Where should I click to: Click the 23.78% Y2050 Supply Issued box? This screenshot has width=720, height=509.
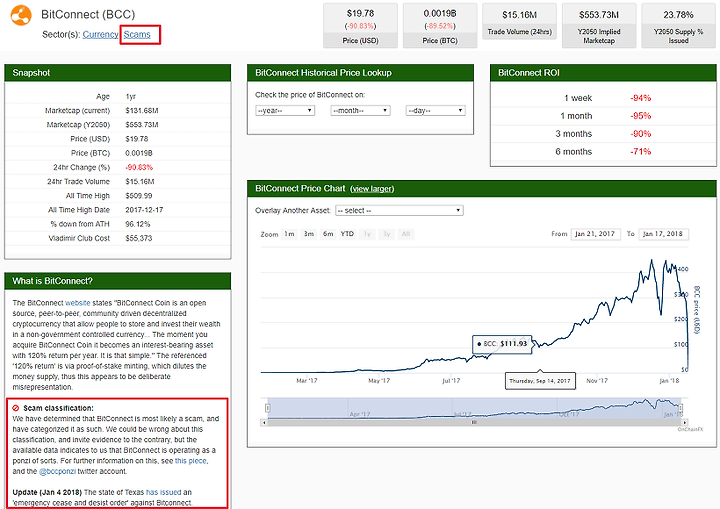[x=678, y=26]
